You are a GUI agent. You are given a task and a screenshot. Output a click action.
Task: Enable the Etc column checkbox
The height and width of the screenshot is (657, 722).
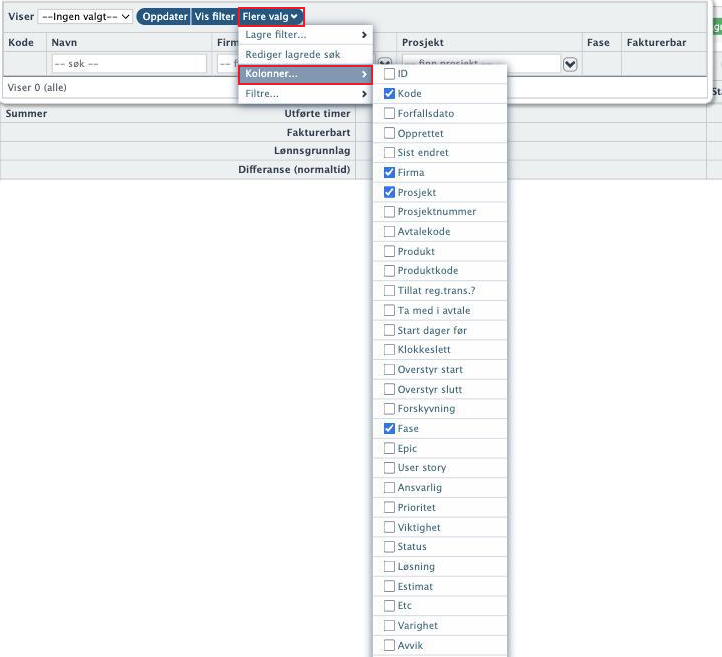click(390, 605)
